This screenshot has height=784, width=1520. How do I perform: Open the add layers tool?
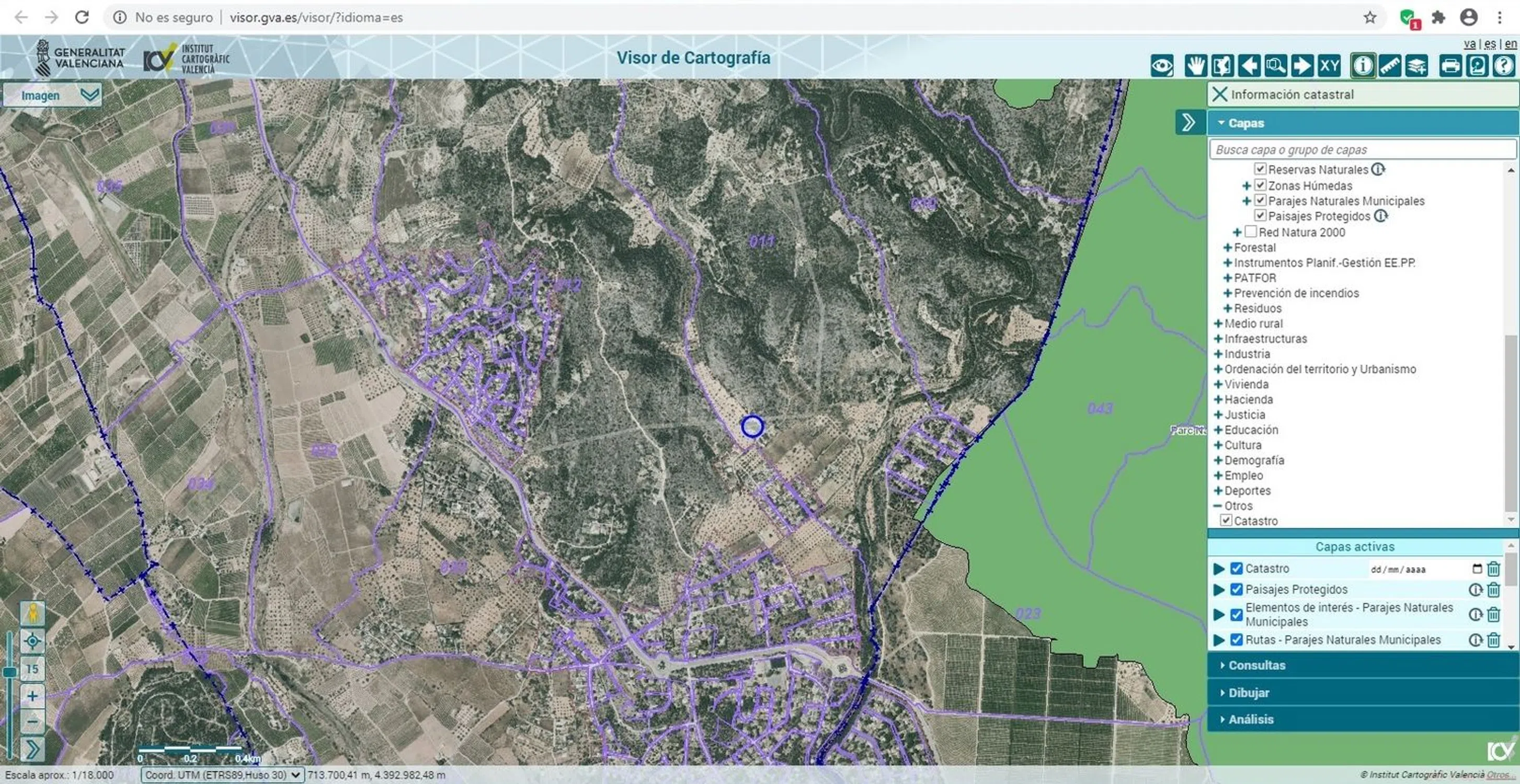coord(1416,65)
